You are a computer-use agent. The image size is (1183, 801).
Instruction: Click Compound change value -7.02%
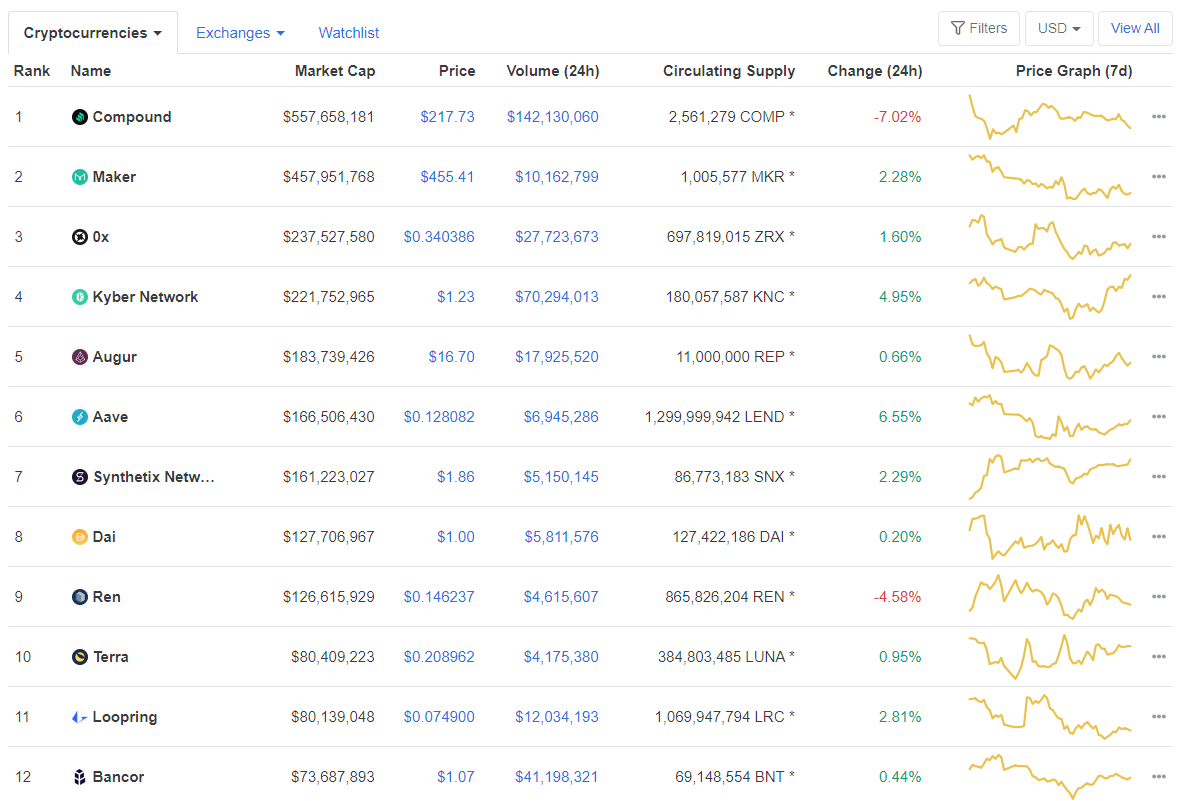897,117
